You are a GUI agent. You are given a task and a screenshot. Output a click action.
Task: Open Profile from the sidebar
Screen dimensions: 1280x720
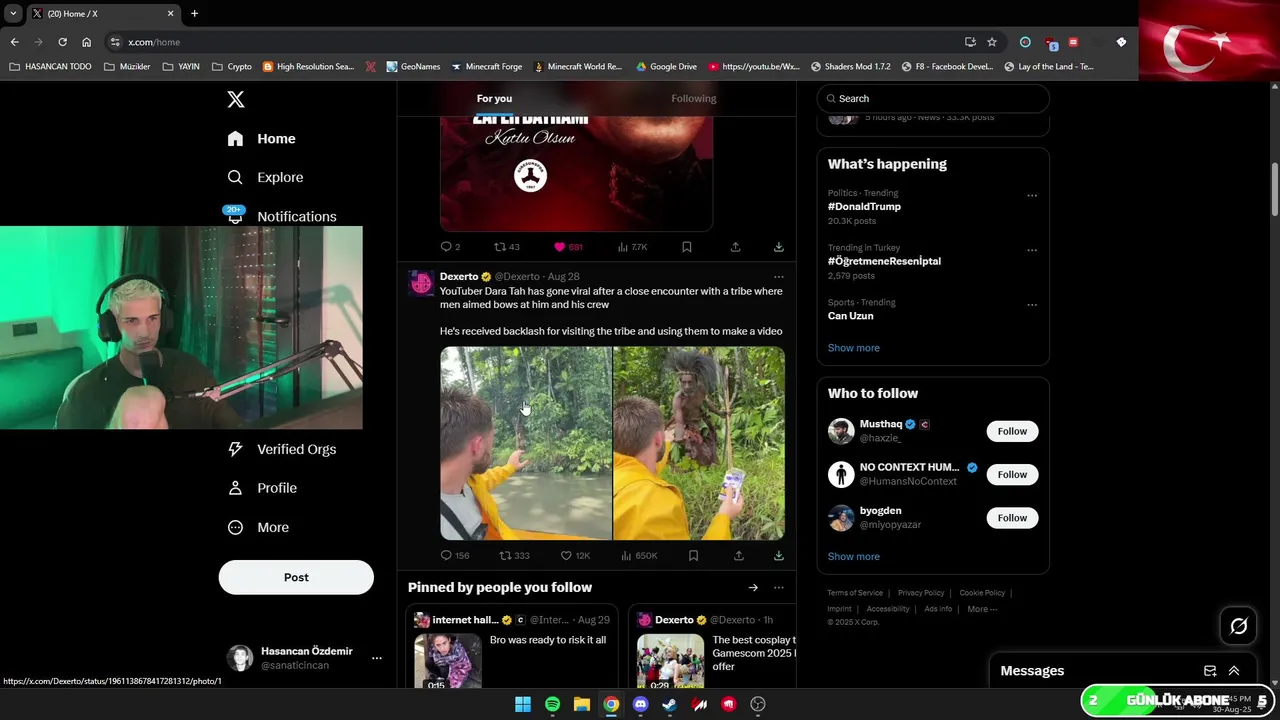261,488
